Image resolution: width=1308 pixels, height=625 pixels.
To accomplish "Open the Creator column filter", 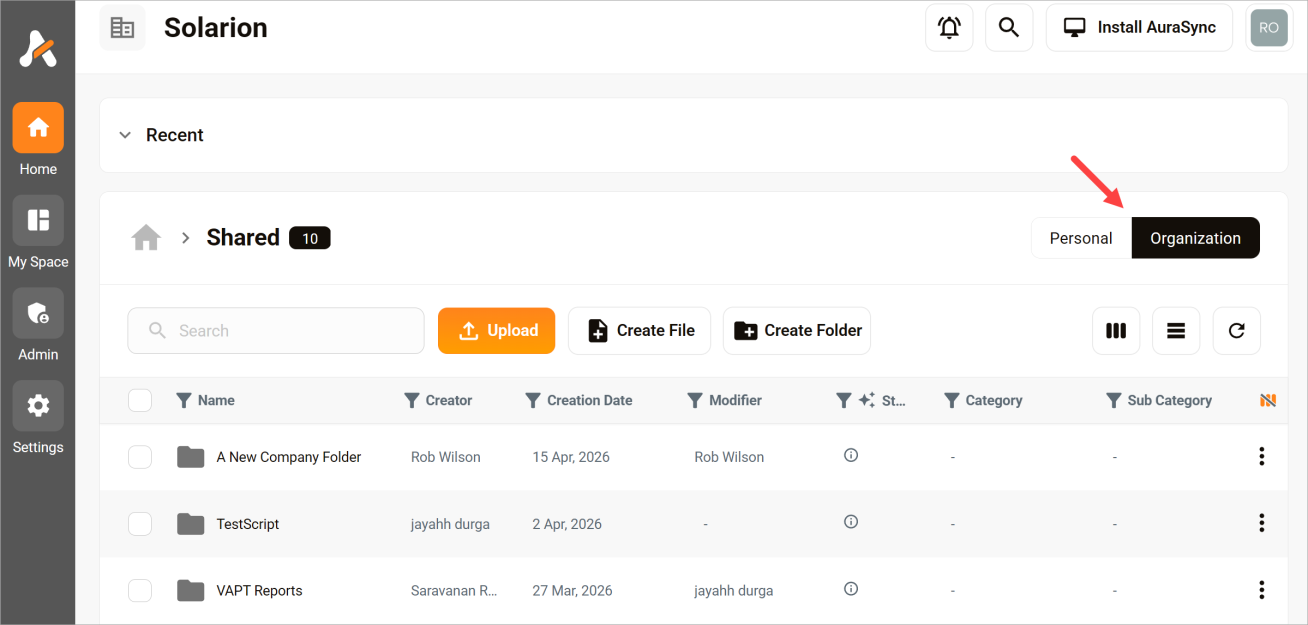I will pyautogui.click(x=411, y=400).
